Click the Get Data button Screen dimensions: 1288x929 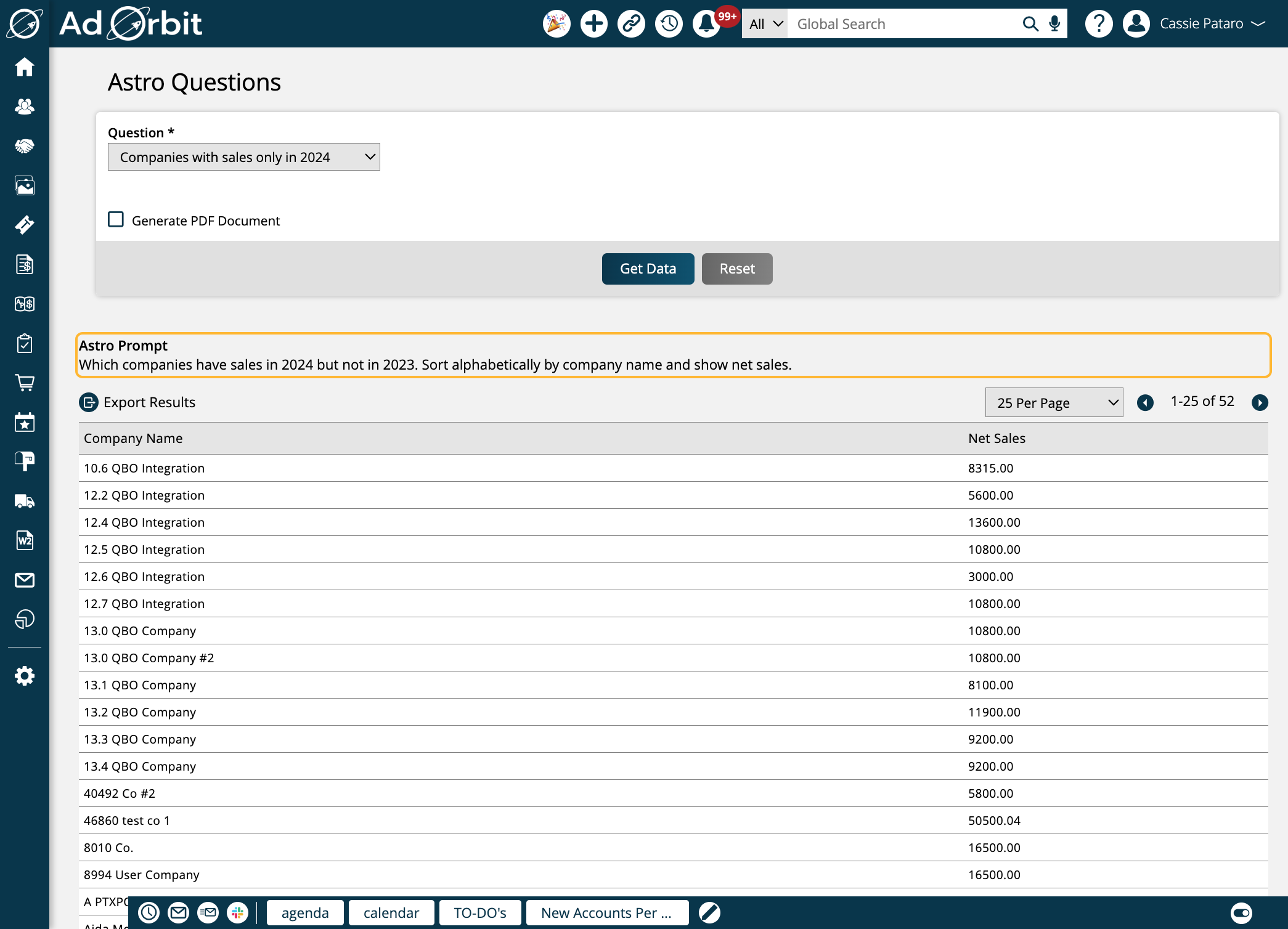click(x=648, y=269)
